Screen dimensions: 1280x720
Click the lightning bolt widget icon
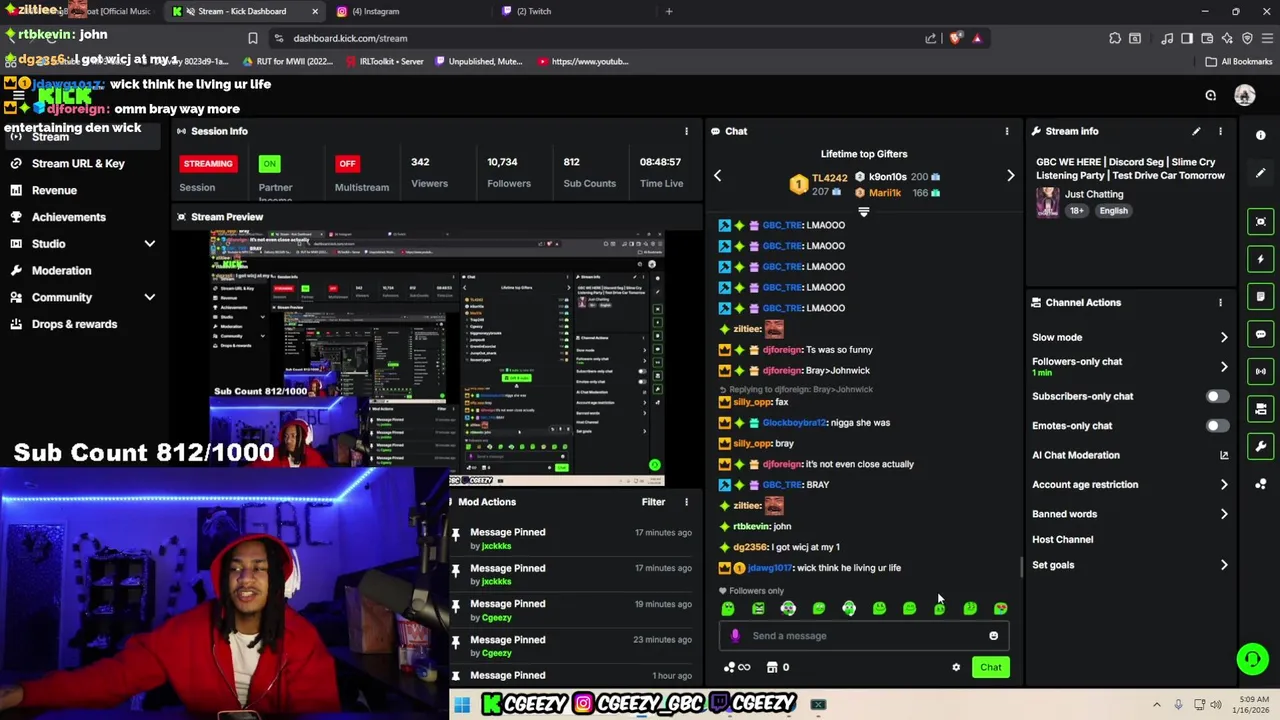[1261, 259]
